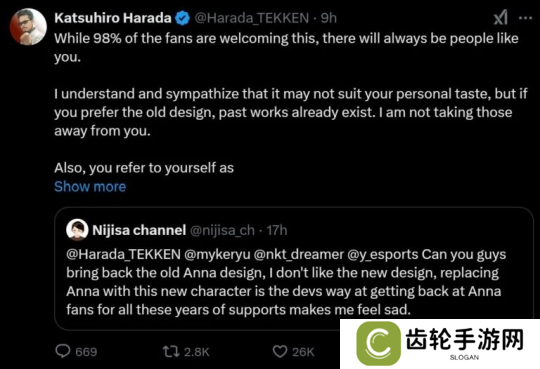Click the repost arrows icon
The height and width of the screenshot is (369, 540).
coord(171,351)
